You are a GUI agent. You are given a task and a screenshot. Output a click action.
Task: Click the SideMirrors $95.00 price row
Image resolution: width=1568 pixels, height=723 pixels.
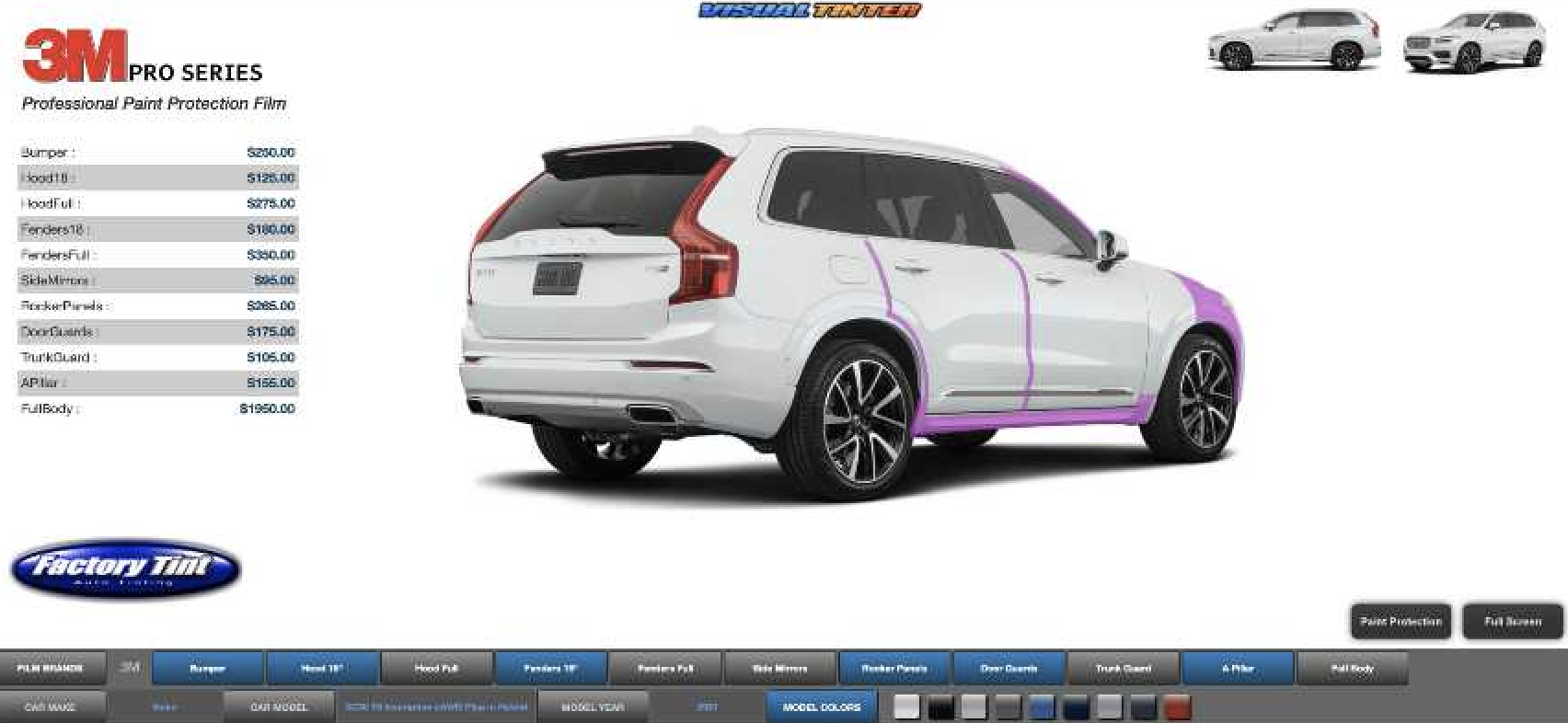pyautogui.click(x=158, y=281)
